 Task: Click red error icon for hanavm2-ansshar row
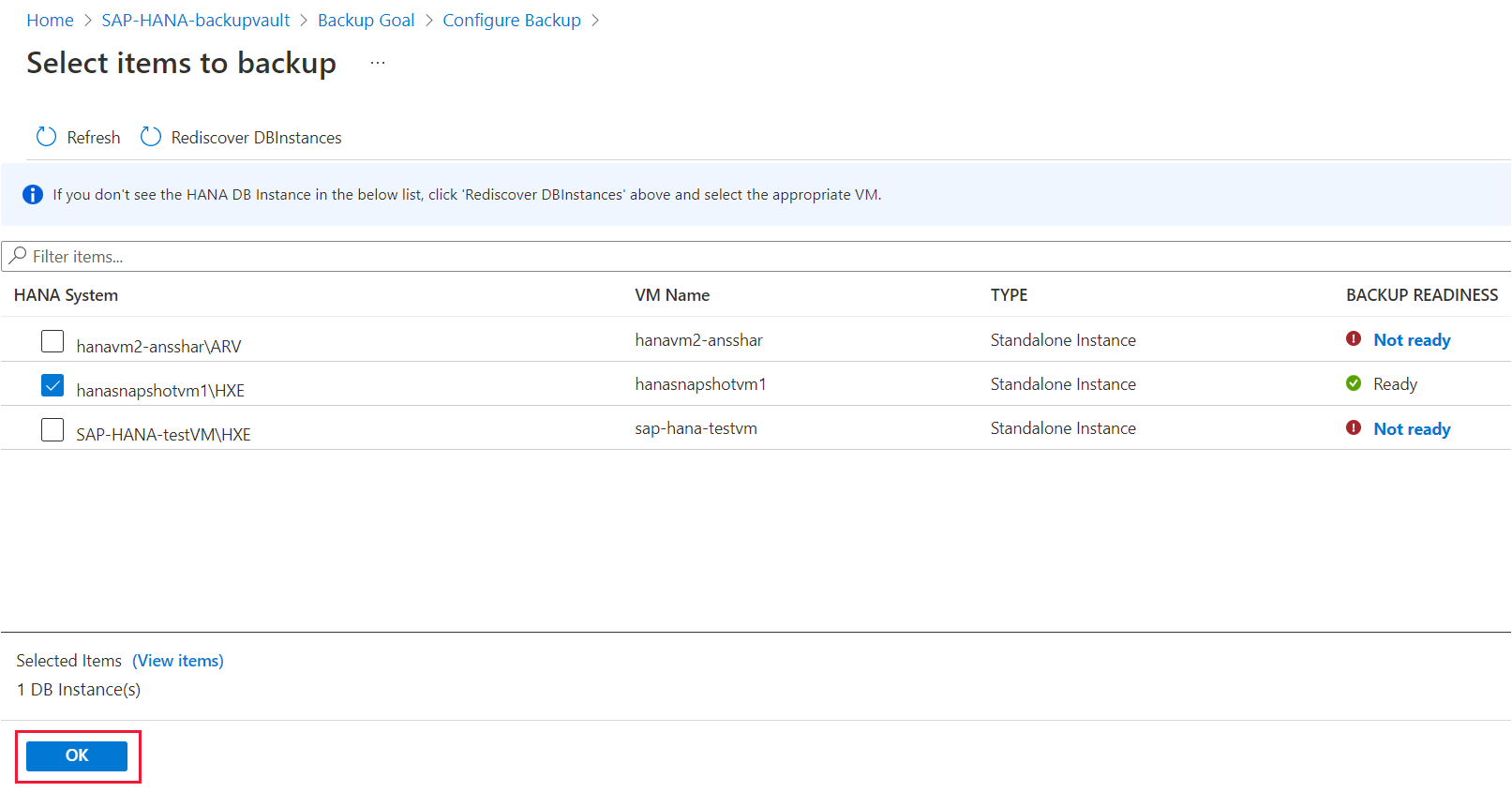click(x=1354, y=339)
